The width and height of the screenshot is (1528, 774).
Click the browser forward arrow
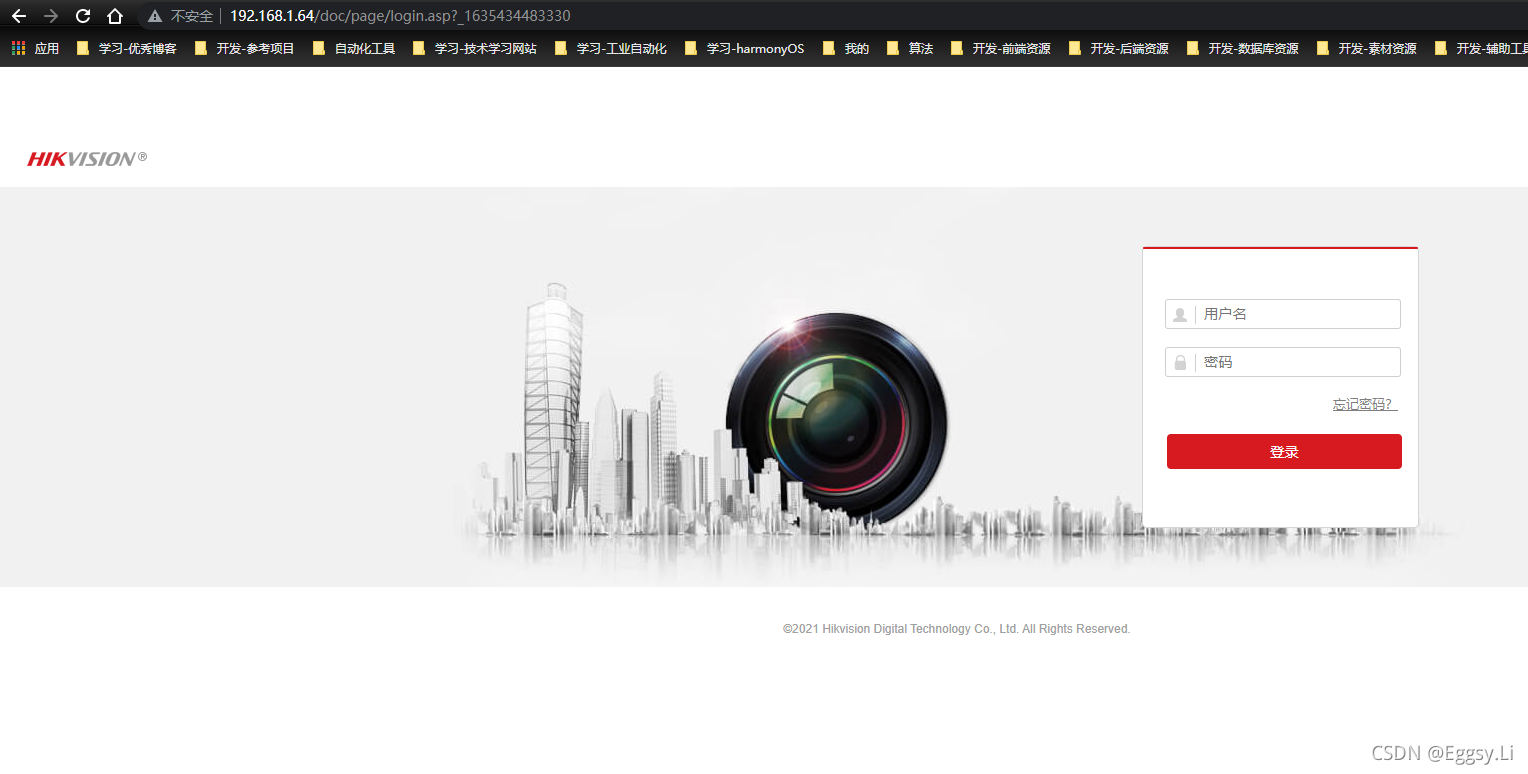point(51,16)
